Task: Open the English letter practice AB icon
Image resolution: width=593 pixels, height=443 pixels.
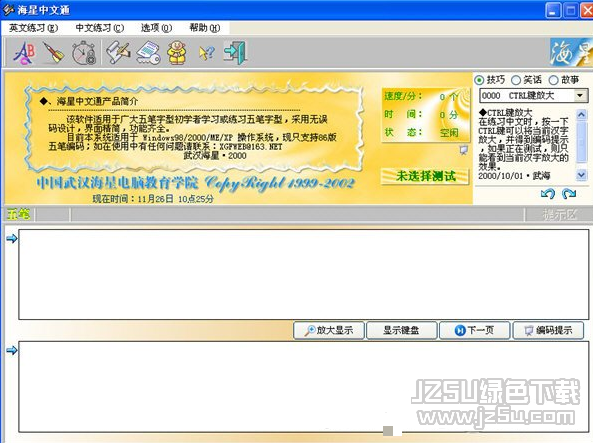Action: [24, 53]
